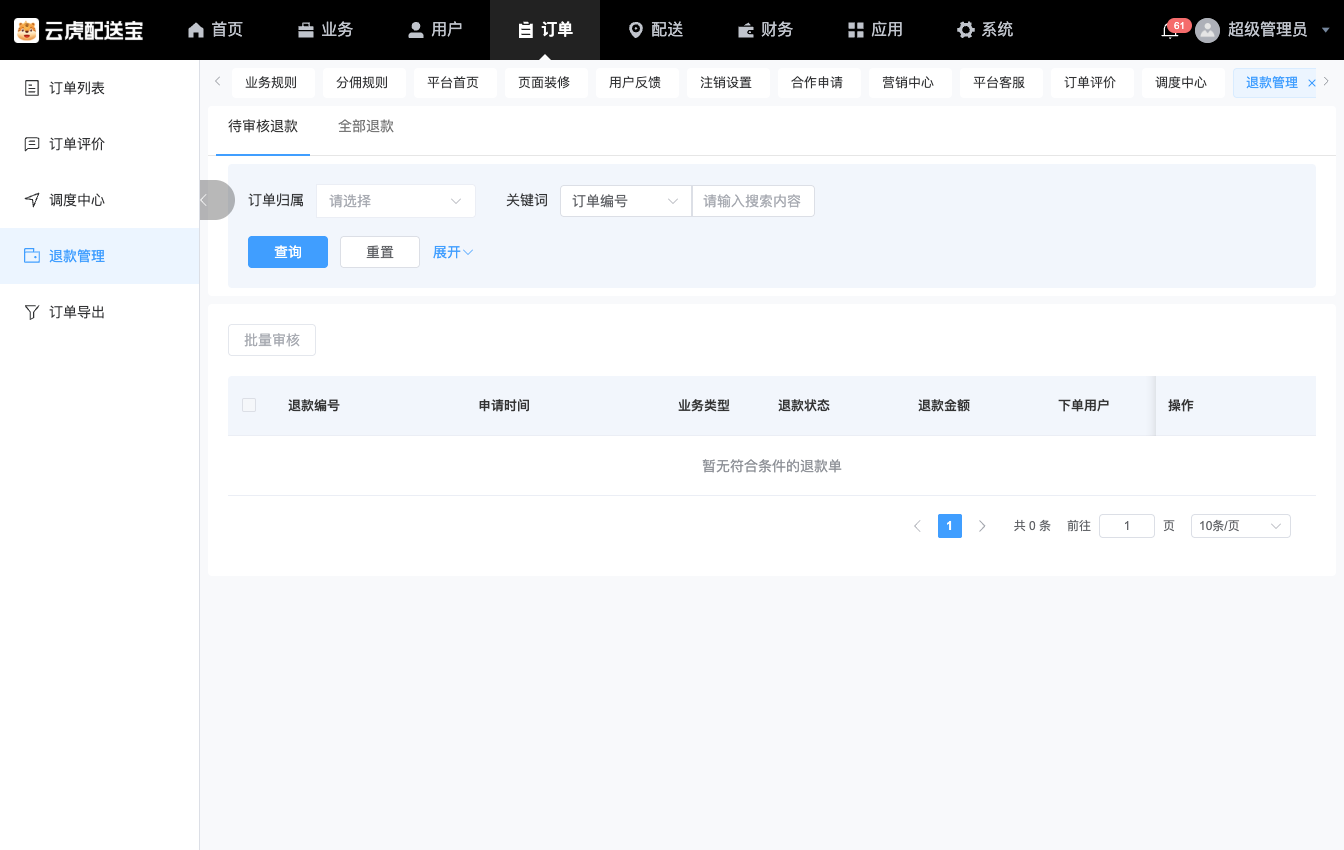The height and width of the screenshot is (850, 1344).
Task: Switch to the 业务规则 page tab
Action: [271, 83]
